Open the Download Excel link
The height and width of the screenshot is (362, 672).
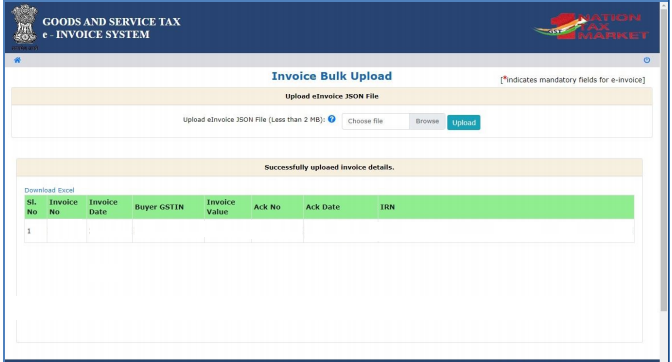(49, 190)
